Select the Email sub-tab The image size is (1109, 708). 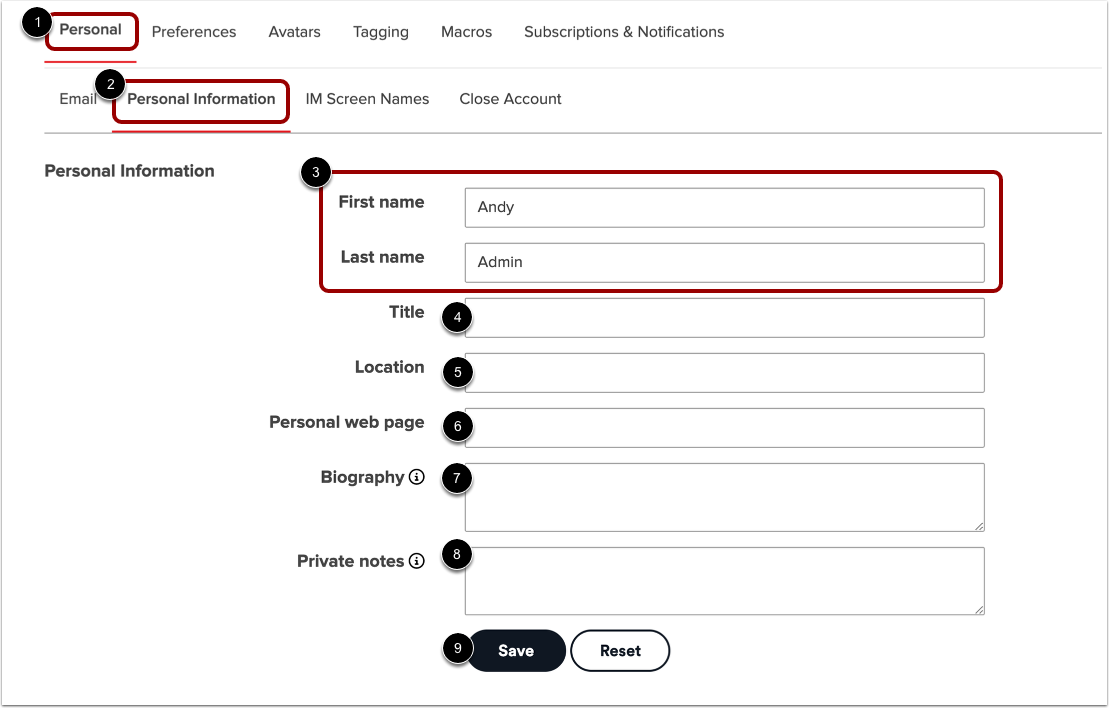click(x=78, y=98)
